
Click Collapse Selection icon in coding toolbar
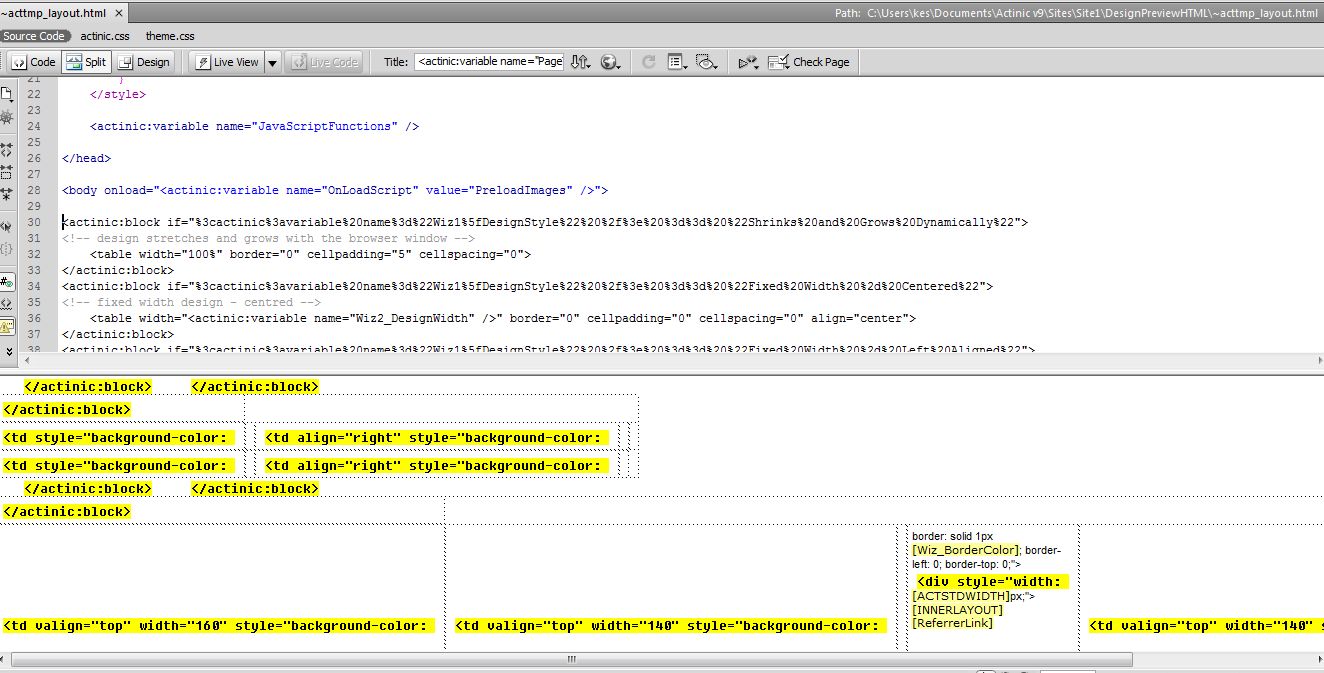[7, 172]
